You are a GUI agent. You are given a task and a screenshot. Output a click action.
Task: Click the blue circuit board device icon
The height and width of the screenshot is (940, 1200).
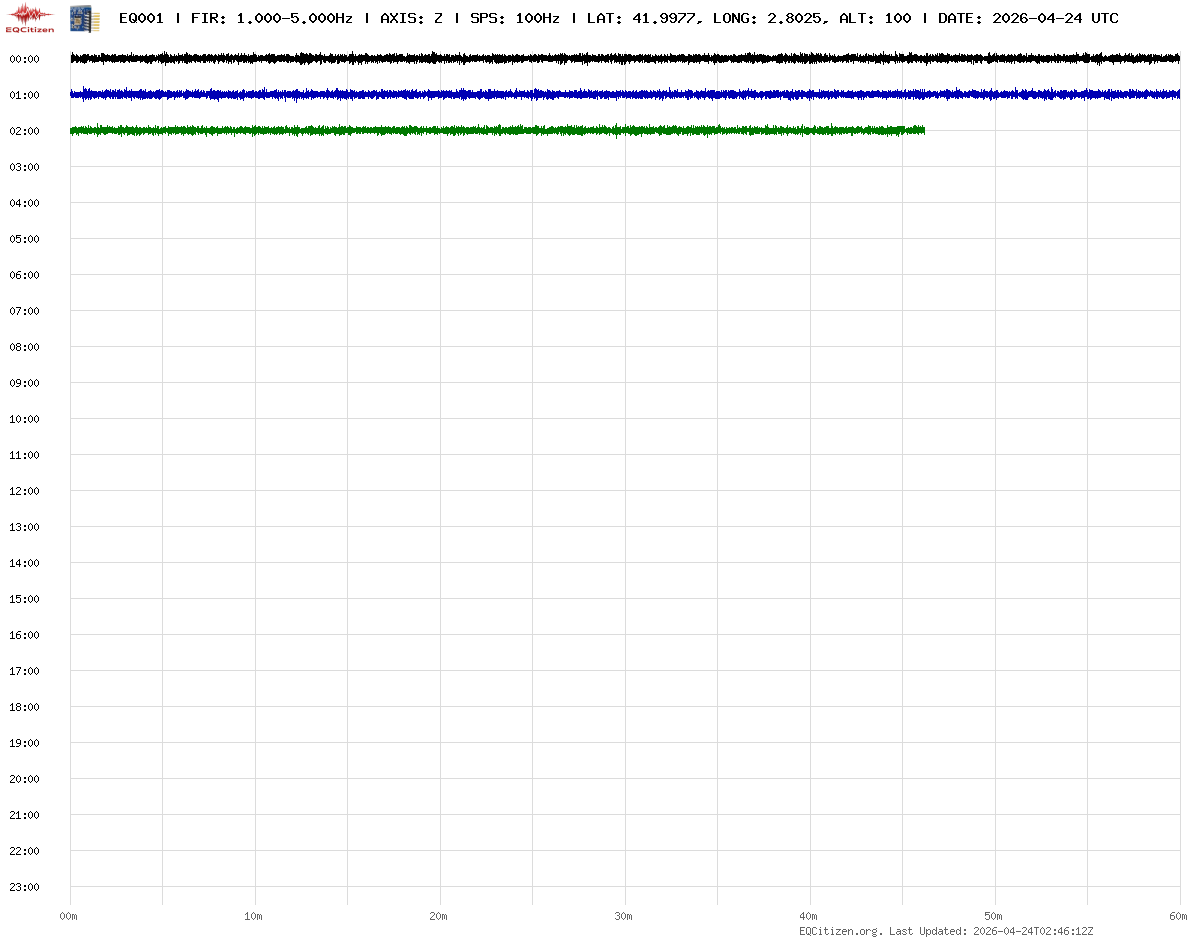(x=84, y=18)
